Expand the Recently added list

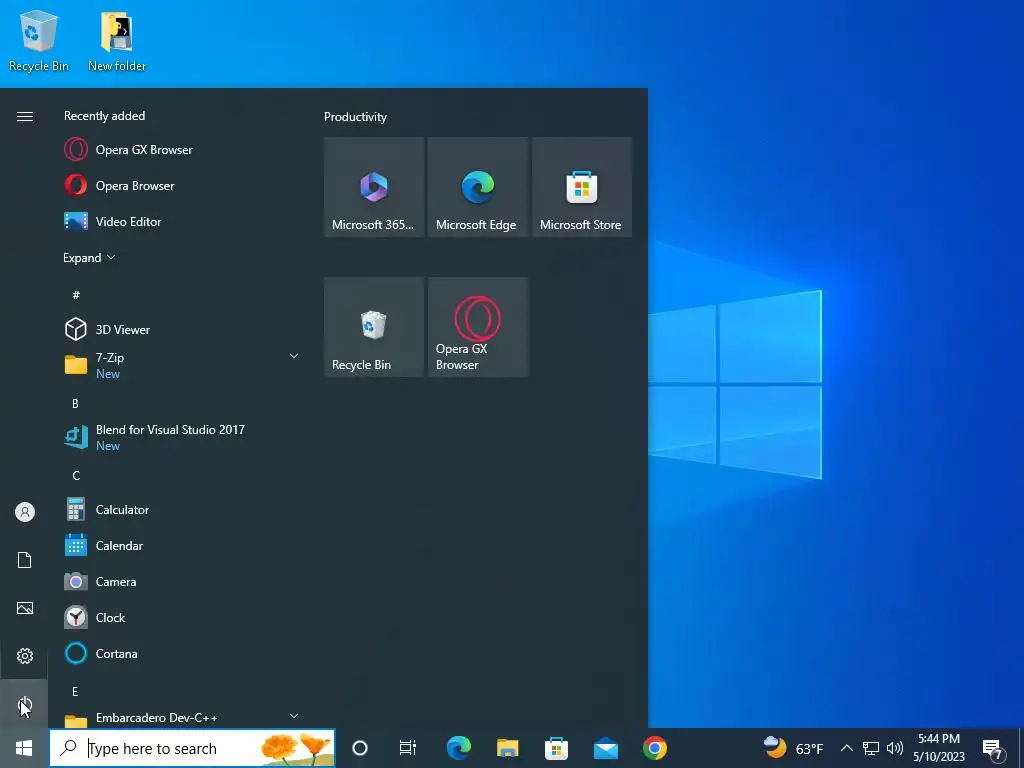coord(89,257)
